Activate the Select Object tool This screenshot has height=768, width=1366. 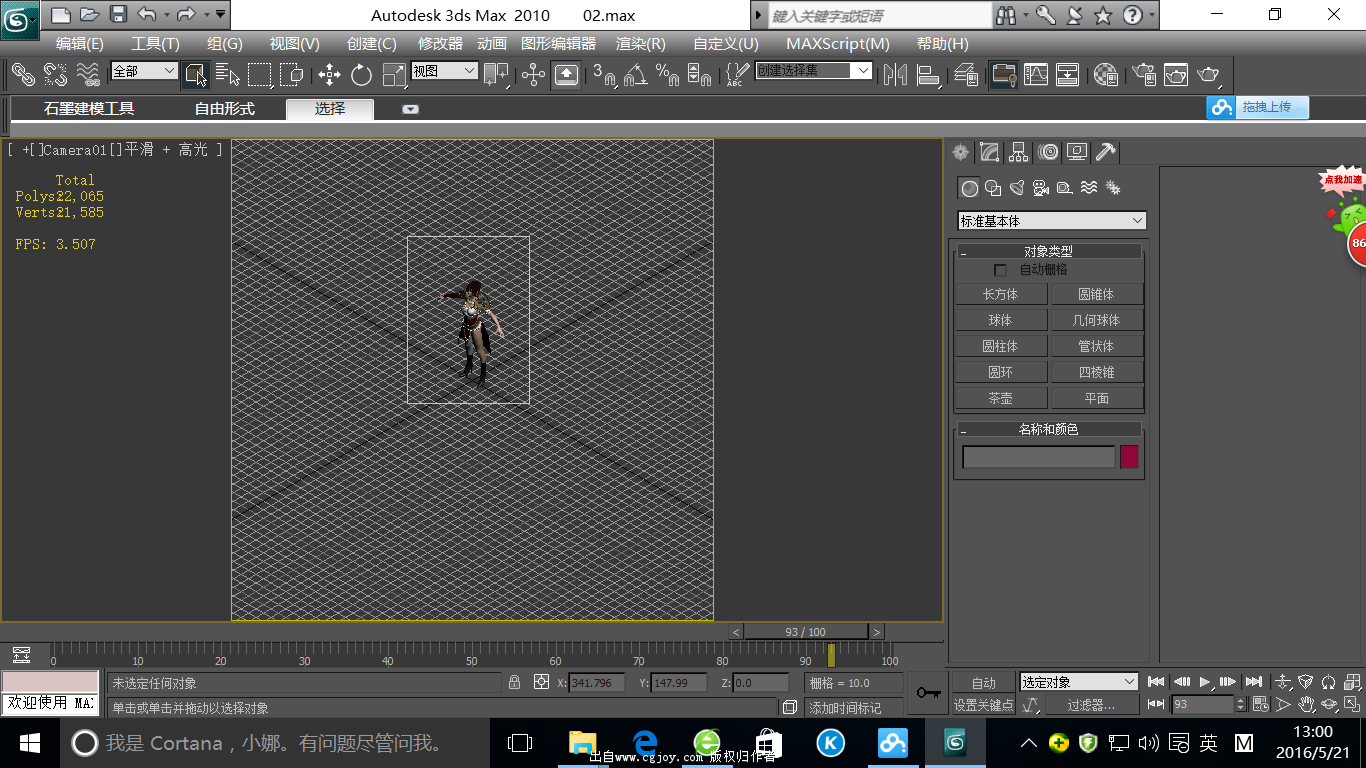click(195, 74)
